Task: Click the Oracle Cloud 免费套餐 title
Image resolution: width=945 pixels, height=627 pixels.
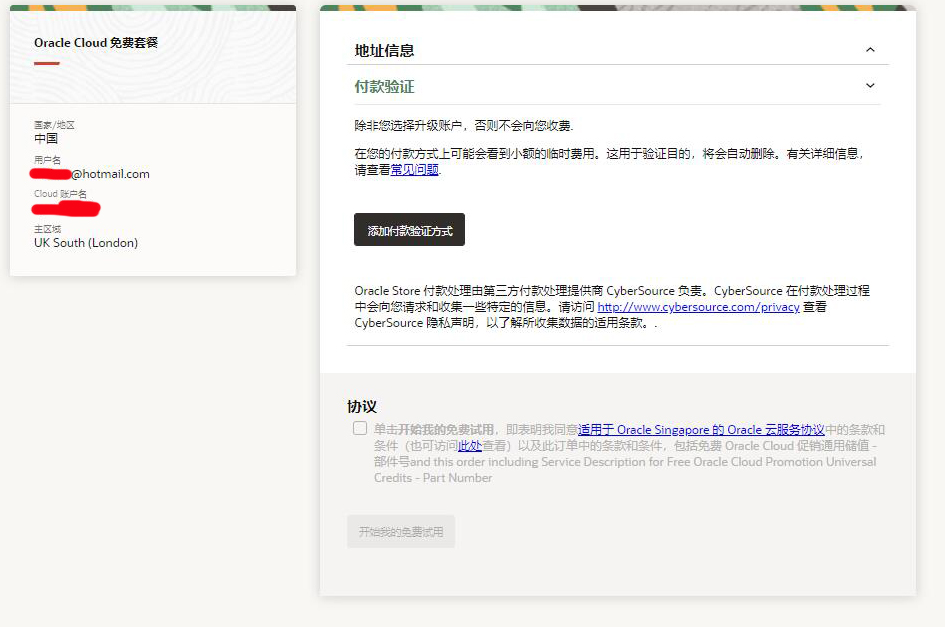Action: 96,43
